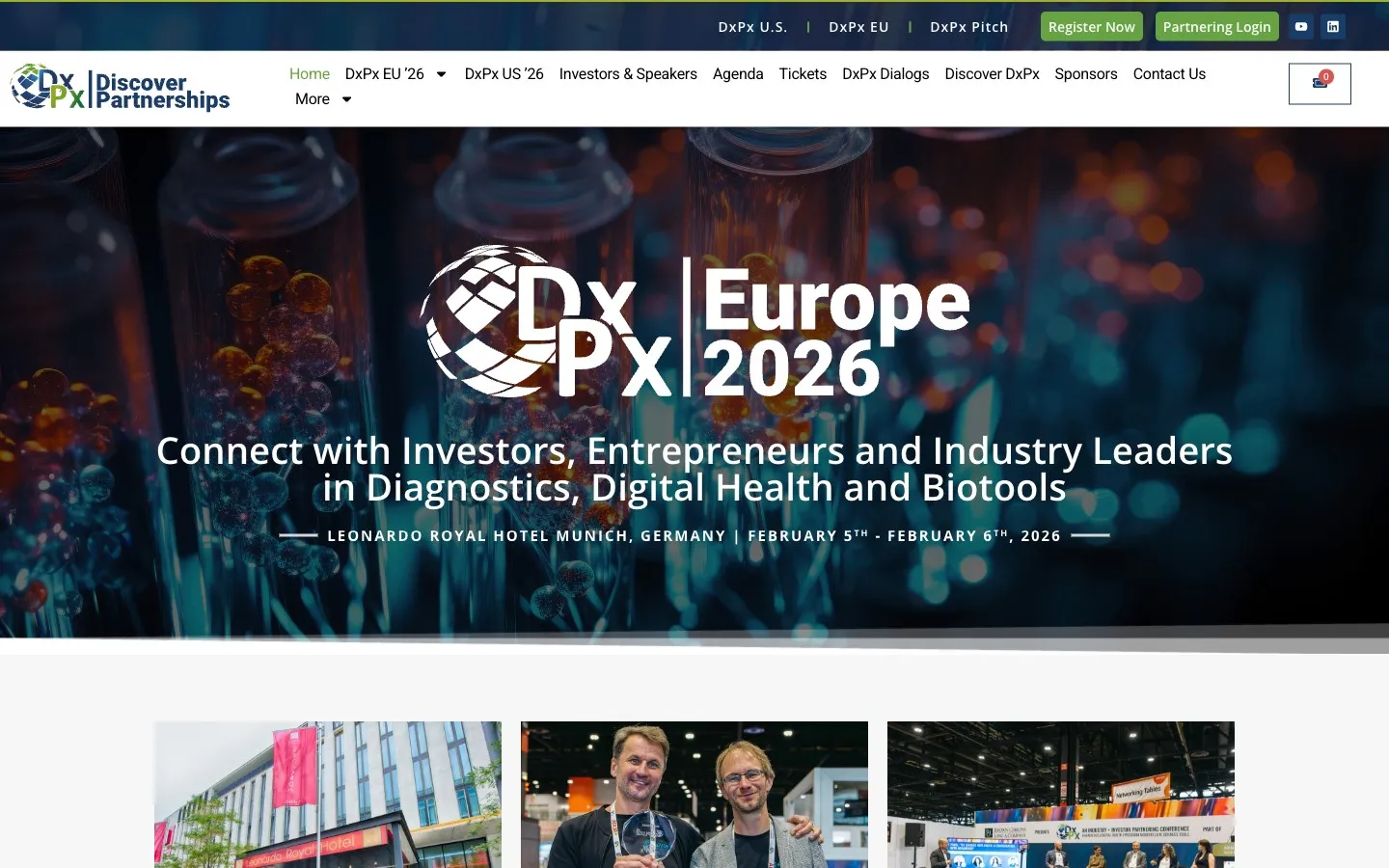Open the conference panel stage photo
The image size is (1389, 868).
(1061, 795)
